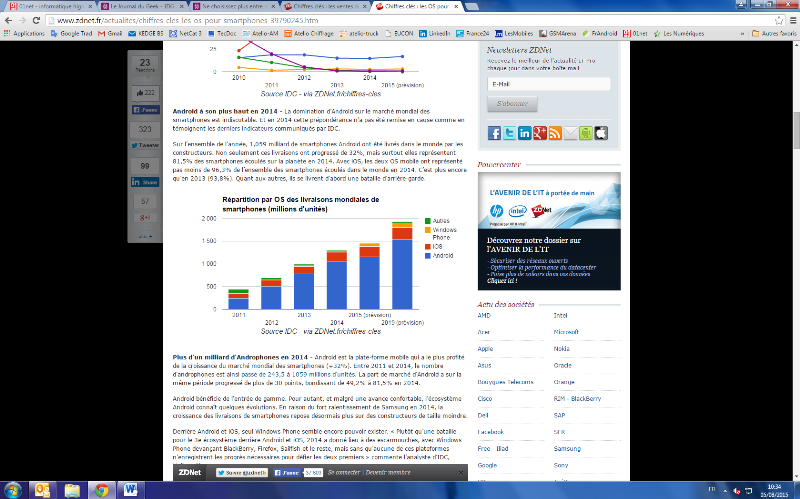Screen dimensions: 800x499
Task: Open the Samsung company link
Action: point(567,449)
